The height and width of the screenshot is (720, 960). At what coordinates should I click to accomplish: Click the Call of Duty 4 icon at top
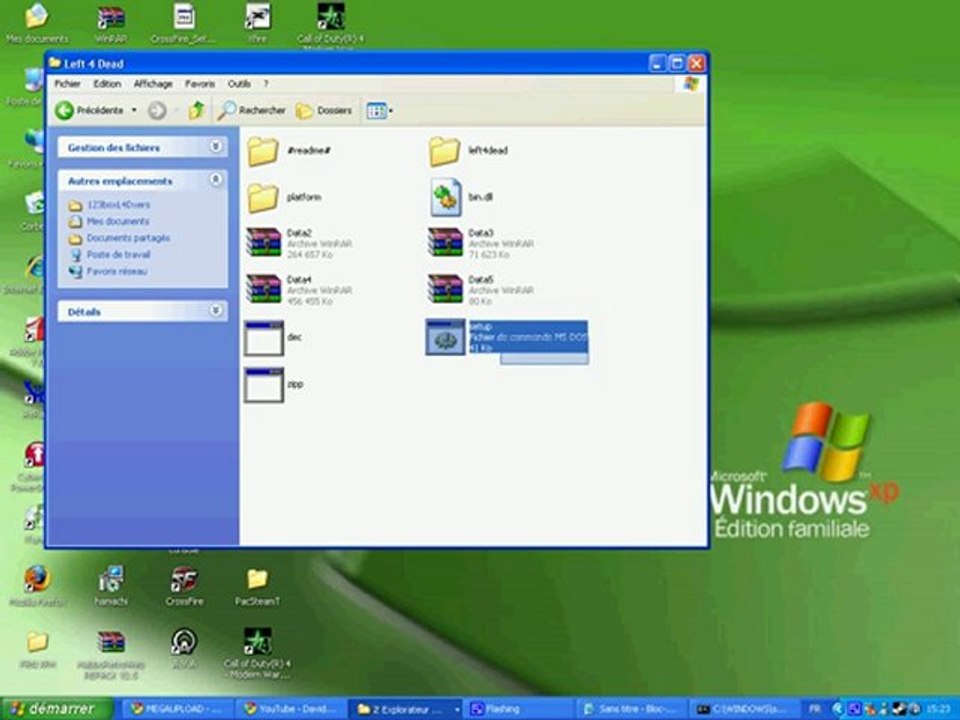click(x=331, y=24)
